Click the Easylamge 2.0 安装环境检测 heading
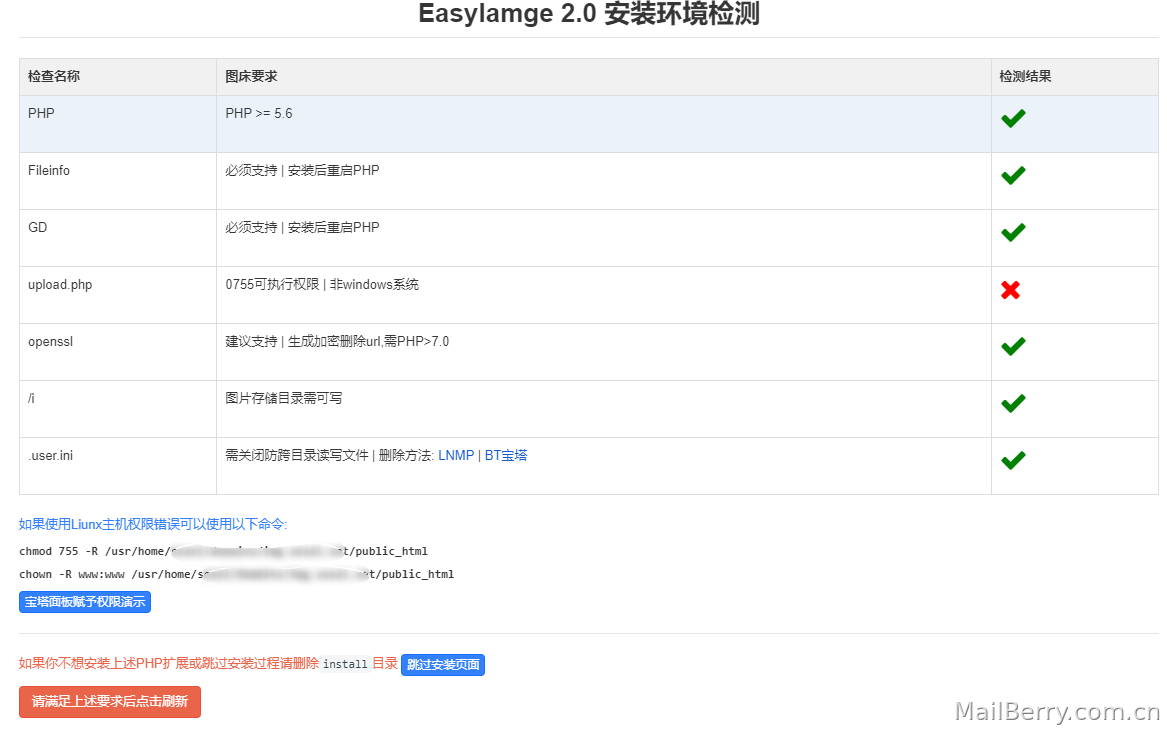Screen dimensions: 1167x729 click(x=589, y=13)
